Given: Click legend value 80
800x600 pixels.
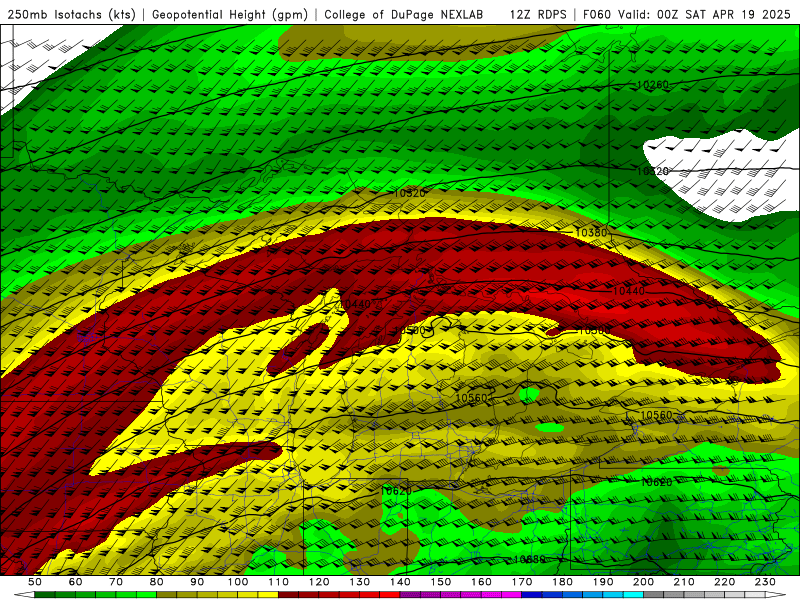Looking at the screenshot, I should tap(157, 582).
